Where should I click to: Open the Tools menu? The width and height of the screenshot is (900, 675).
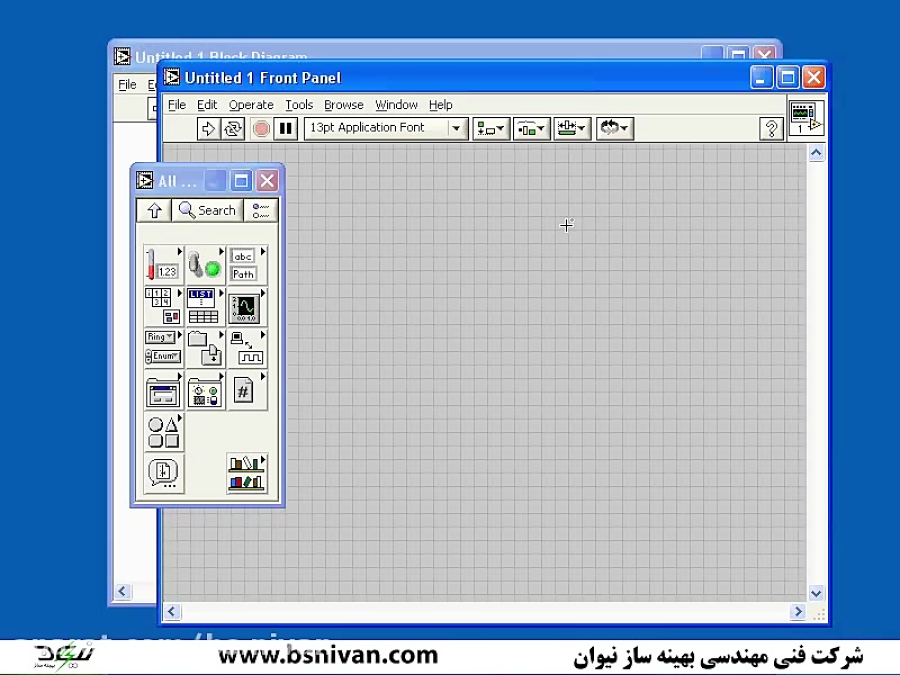pyautogui.click(x=299, y=105)
